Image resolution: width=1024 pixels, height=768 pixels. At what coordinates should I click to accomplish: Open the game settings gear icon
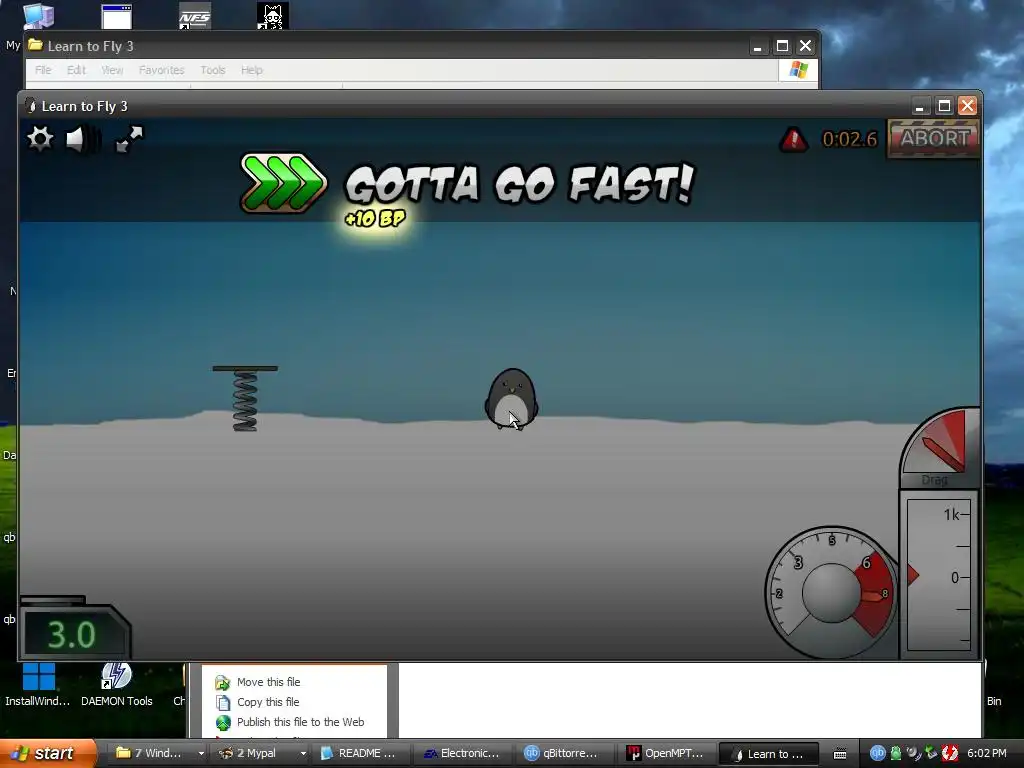click(x=40, y=138)
